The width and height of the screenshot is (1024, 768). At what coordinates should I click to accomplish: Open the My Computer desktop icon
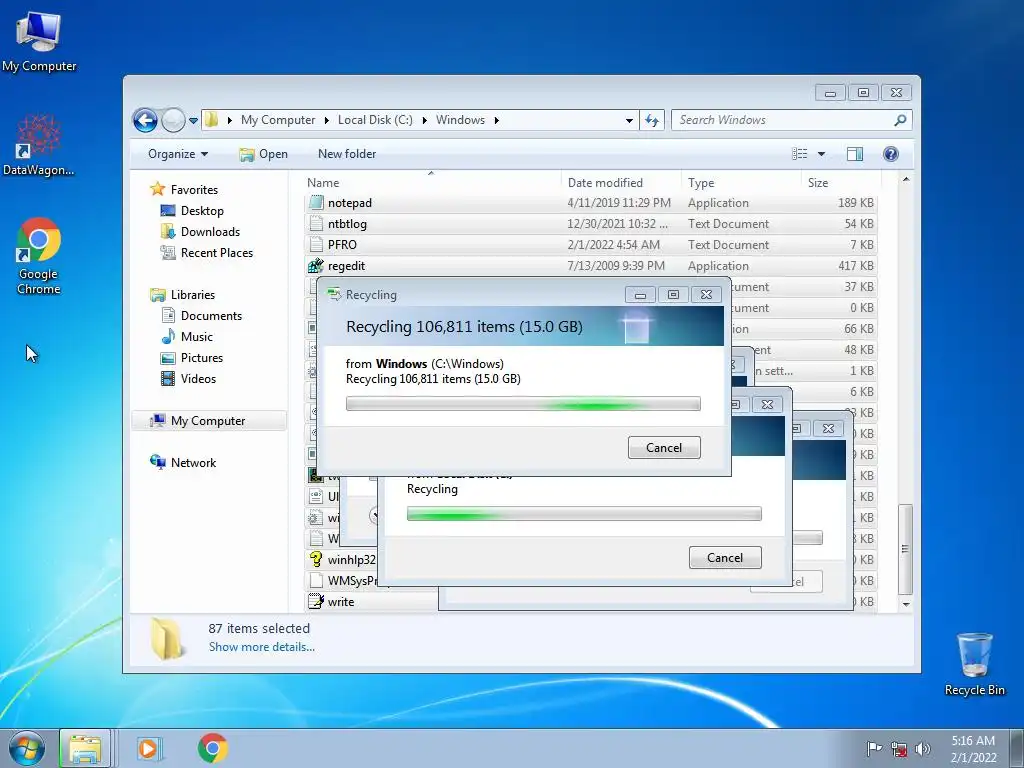pos(39,42)
